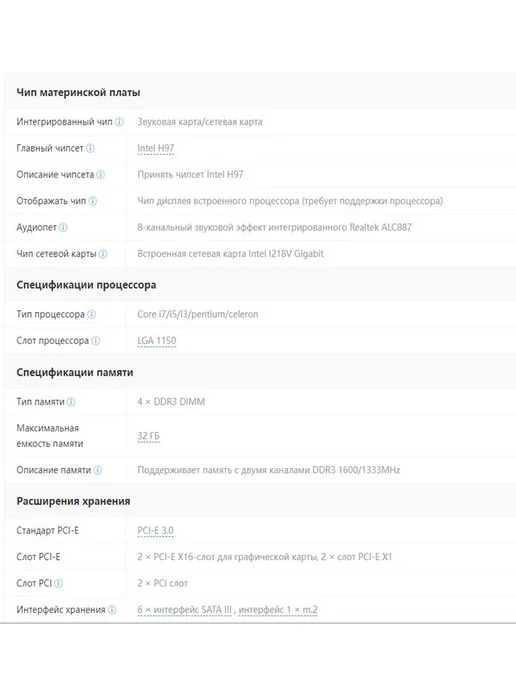
Task: Click info icon beside Чип сетевой карты
Action: (x=103, y=254)
